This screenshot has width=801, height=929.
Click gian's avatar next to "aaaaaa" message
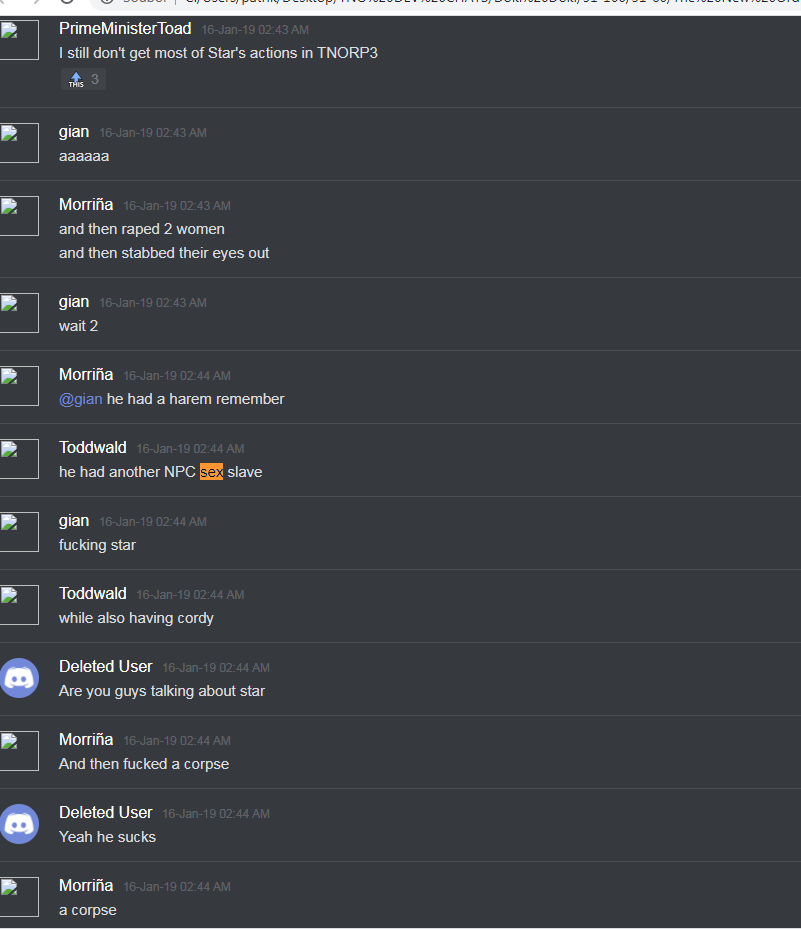coord(19,143)
